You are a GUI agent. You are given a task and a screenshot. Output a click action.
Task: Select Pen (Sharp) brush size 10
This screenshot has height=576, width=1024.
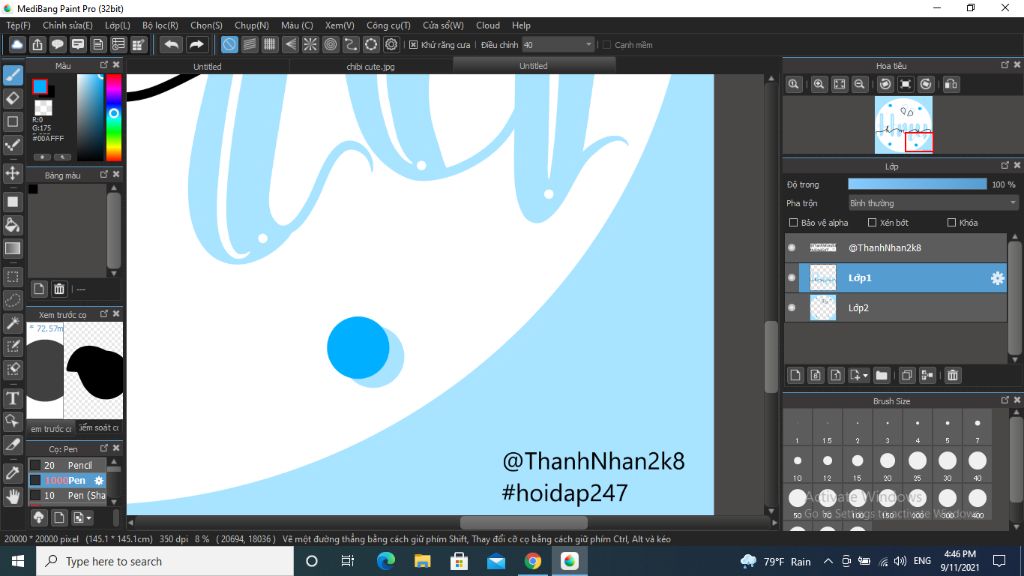click(68, 495)
